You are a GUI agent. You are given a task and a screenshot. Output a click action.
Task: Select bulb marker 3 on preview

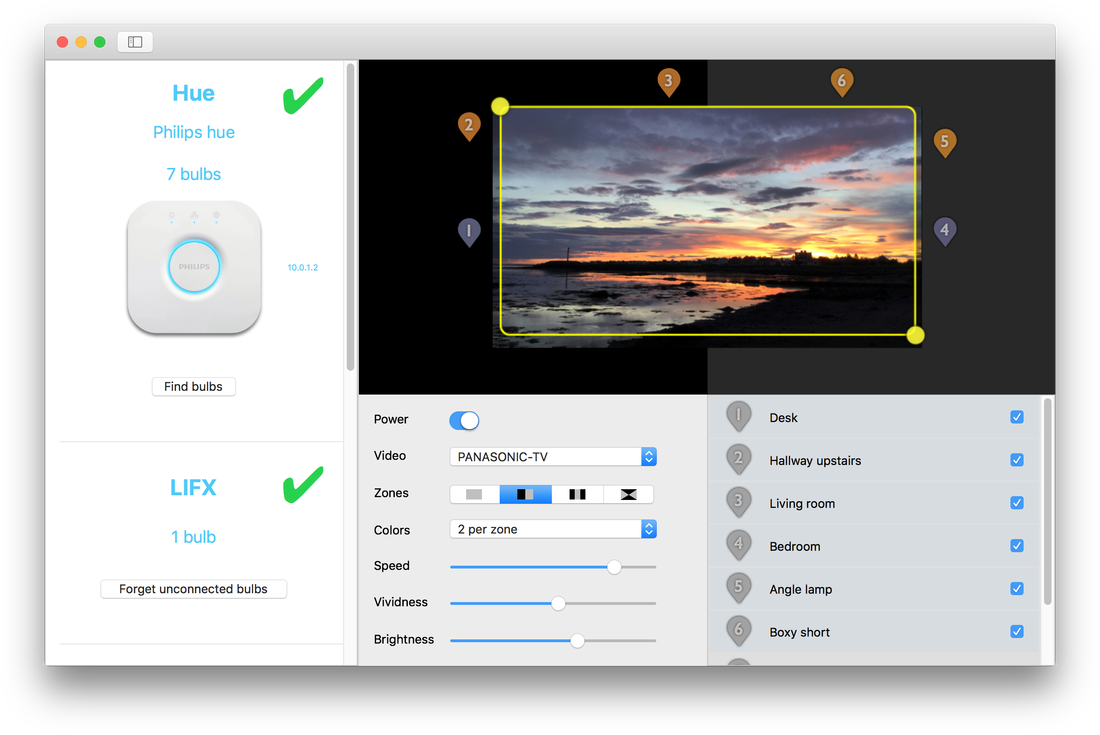[x=669, y=82]
